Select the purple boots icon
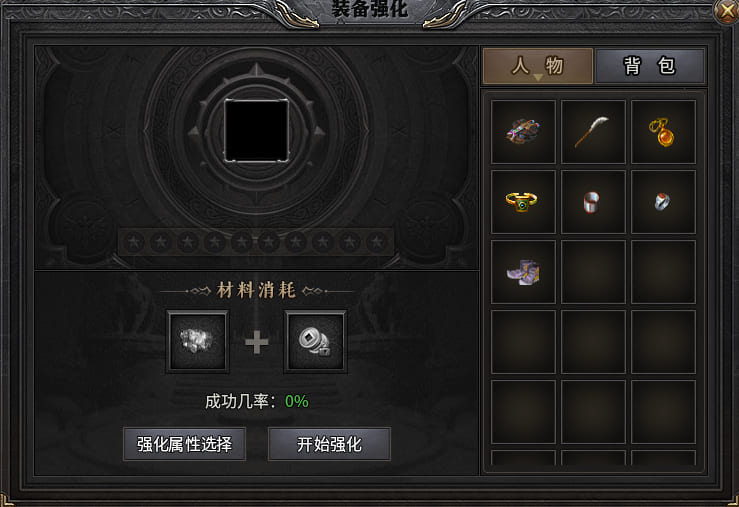Viewport: 739px width, 507px height. tap(523, 272)
